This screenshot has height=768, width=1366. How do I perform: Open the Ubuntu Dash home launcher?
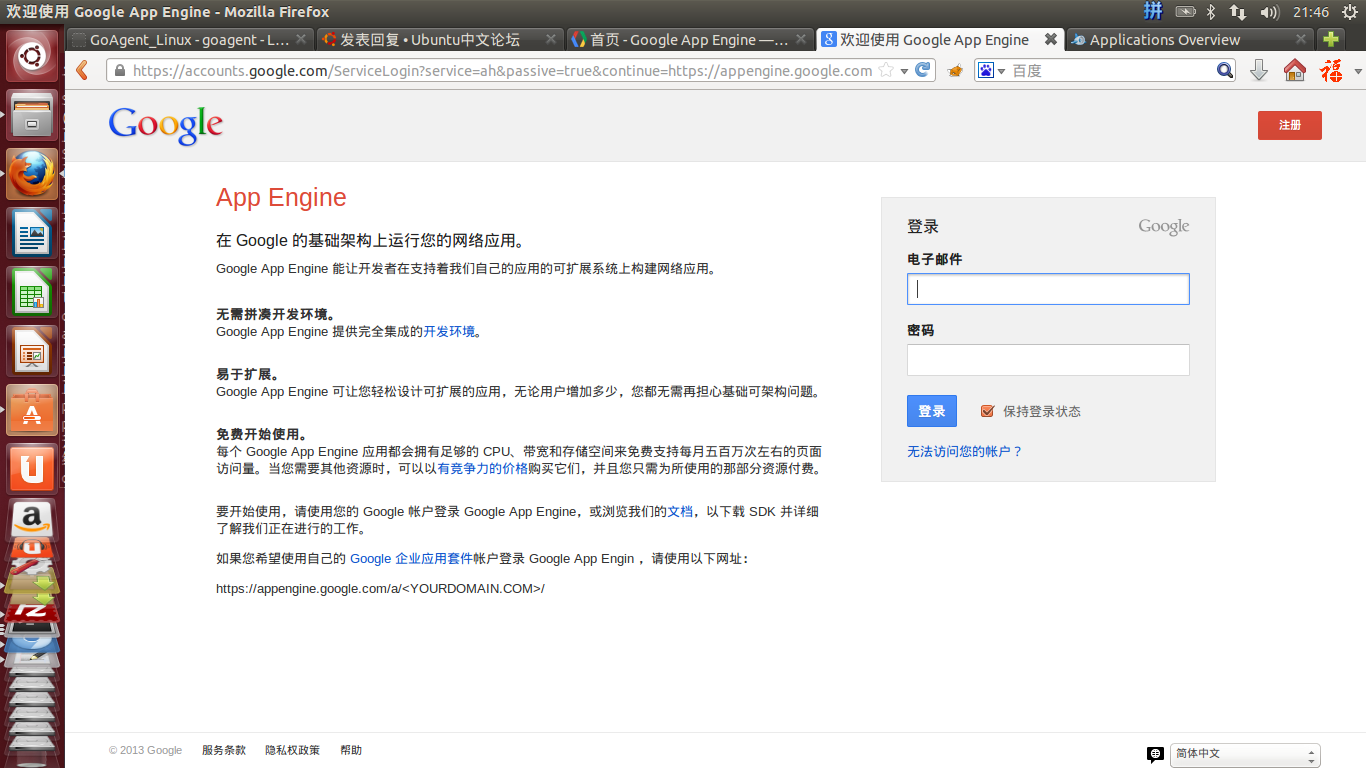32,56
